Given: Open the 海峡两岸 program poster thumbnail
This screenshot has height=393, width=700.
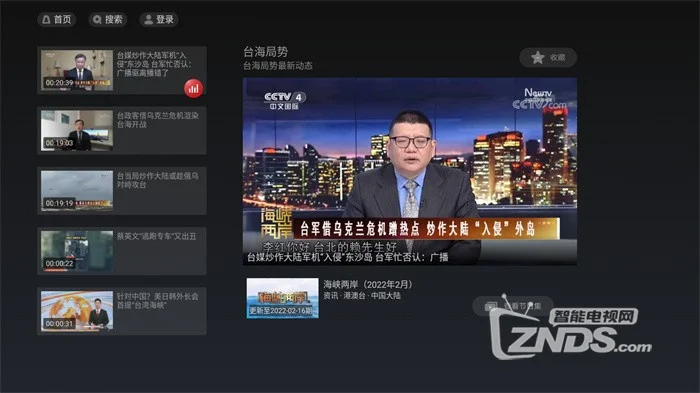Looking at the screenshot, I should click(283, 298).
